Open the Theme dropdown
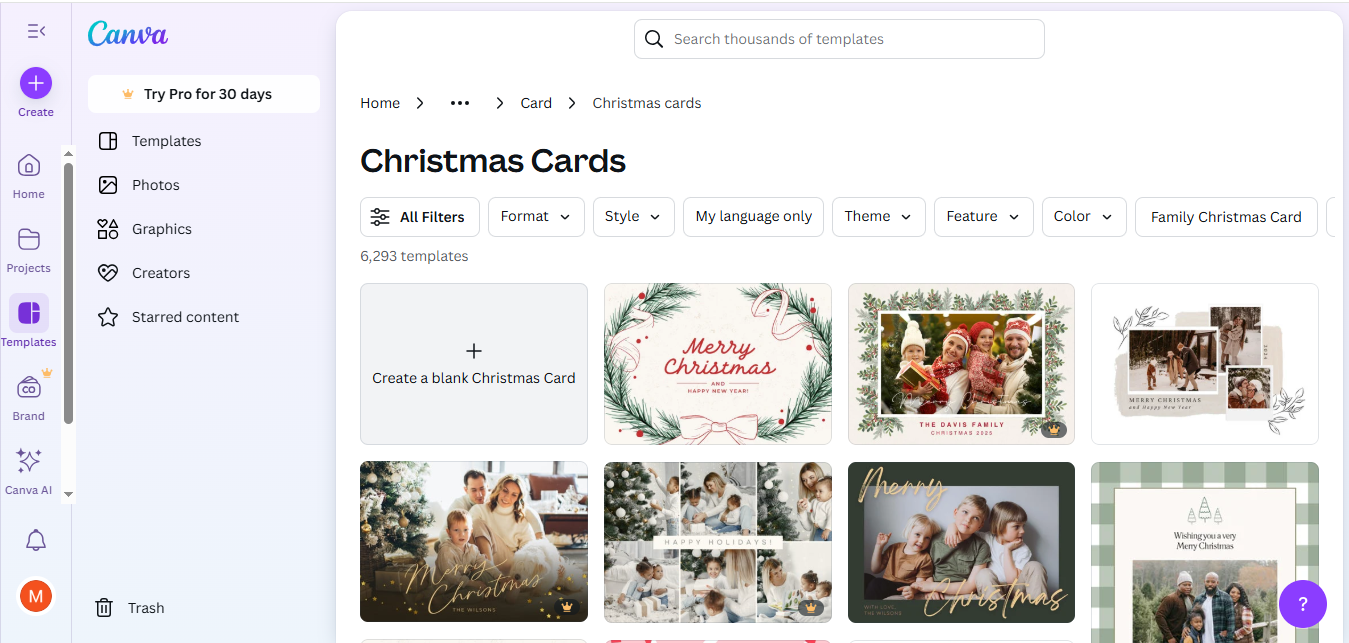This screenshot has width=1349, height=643. click(878, 216)
